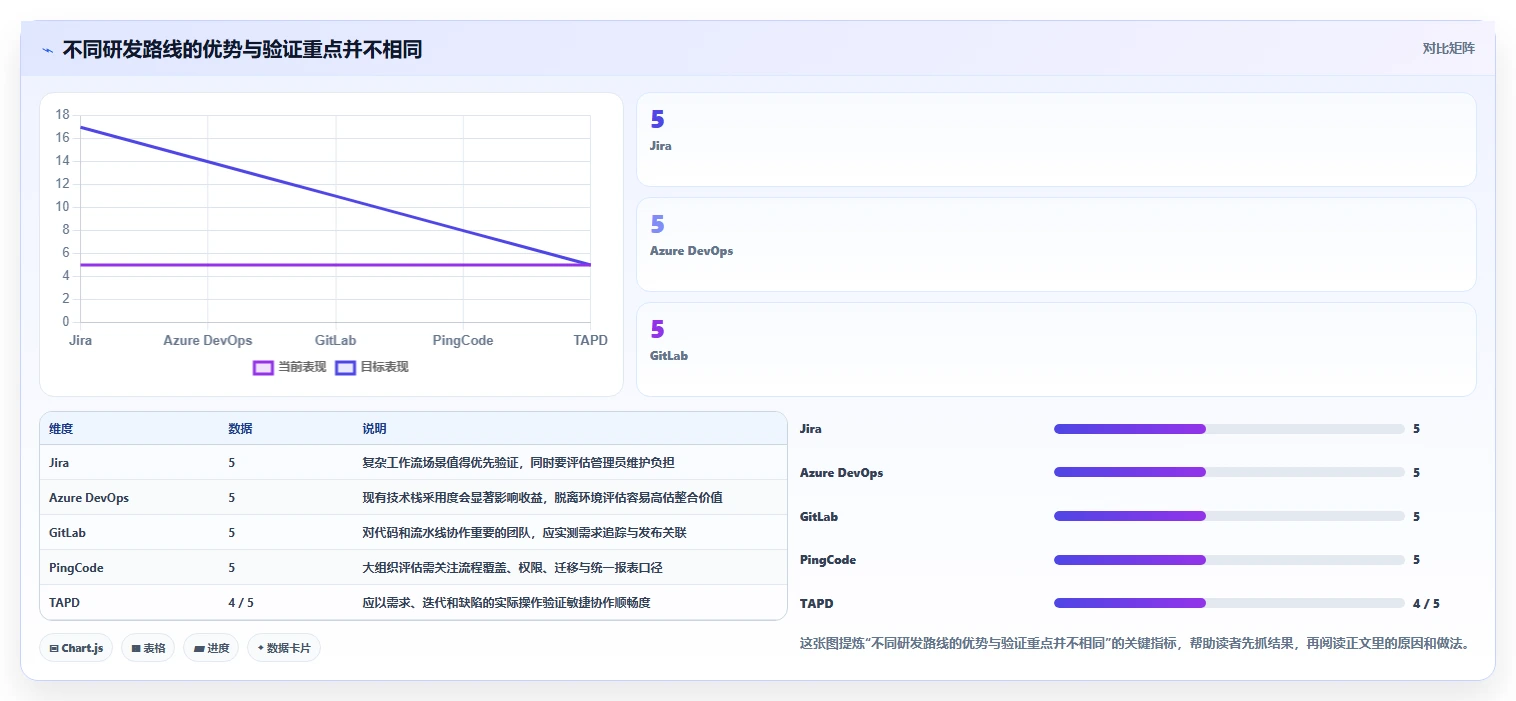Open the Jira data card
The image size is (1516, 701).
coord(1056,140)
